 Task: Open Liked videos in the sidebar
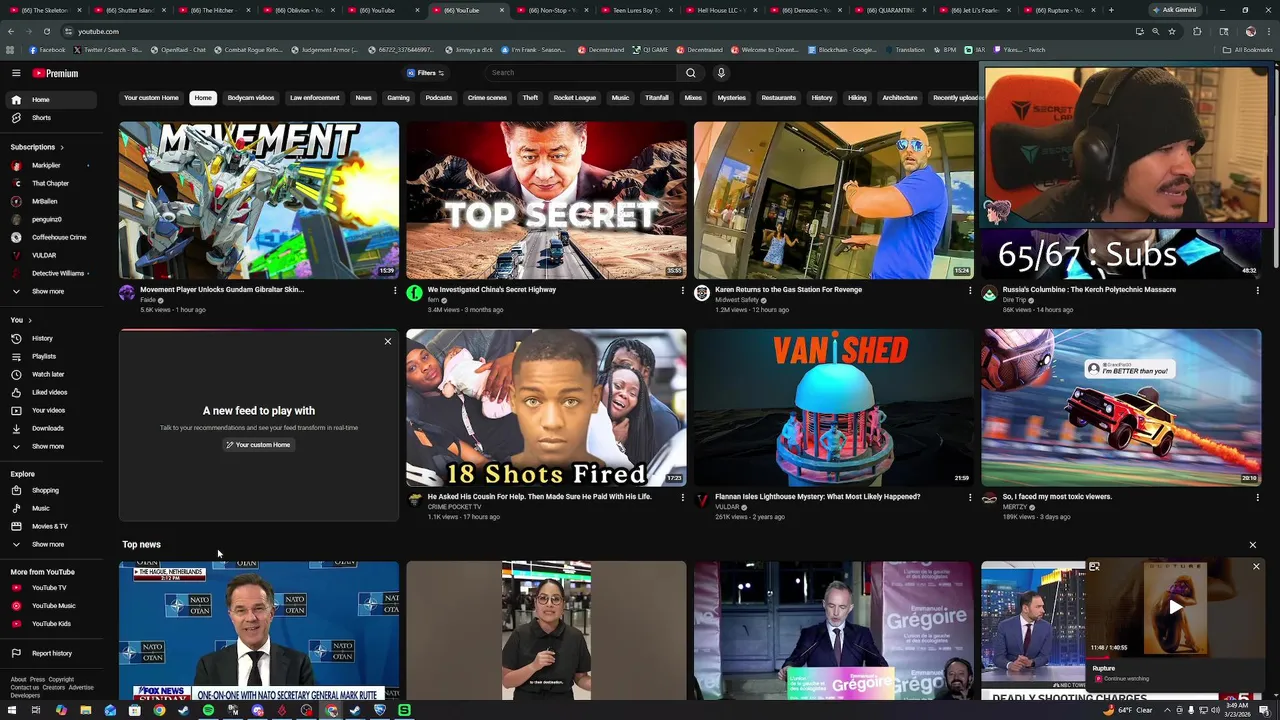click(53, 392)
